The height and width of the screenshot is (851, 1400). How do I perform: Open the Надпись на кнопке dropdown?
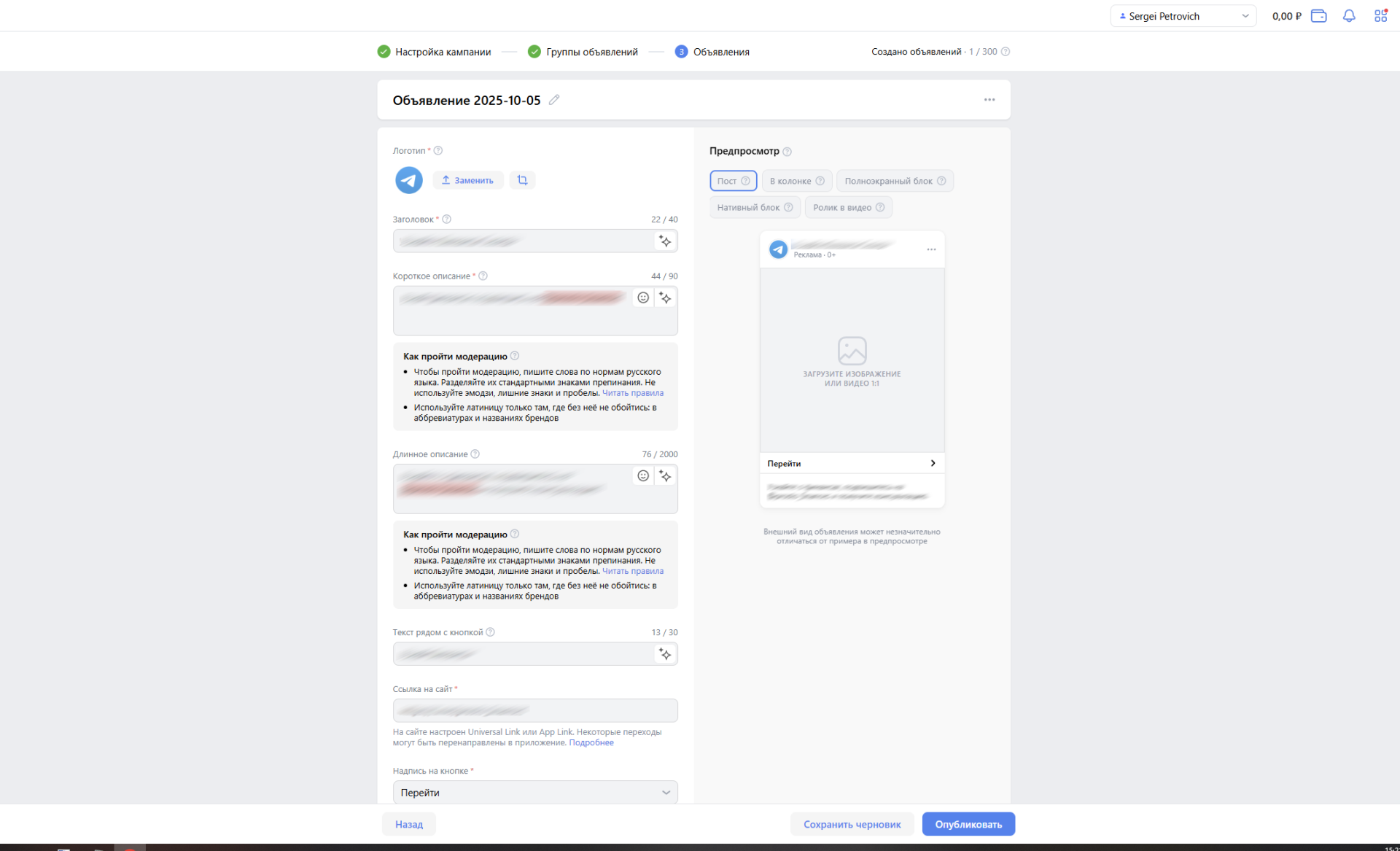click(534, 793)
